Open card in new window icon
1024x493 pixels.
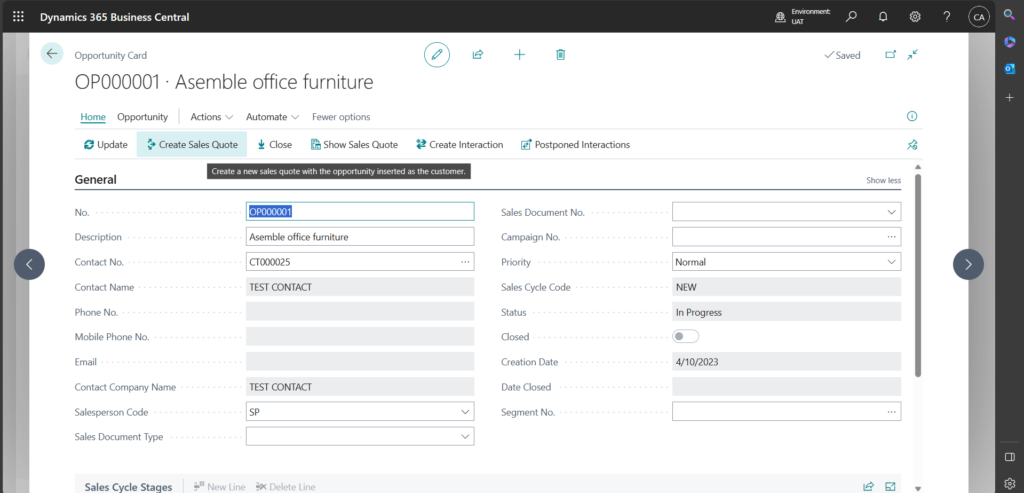(x=891, y=55)
